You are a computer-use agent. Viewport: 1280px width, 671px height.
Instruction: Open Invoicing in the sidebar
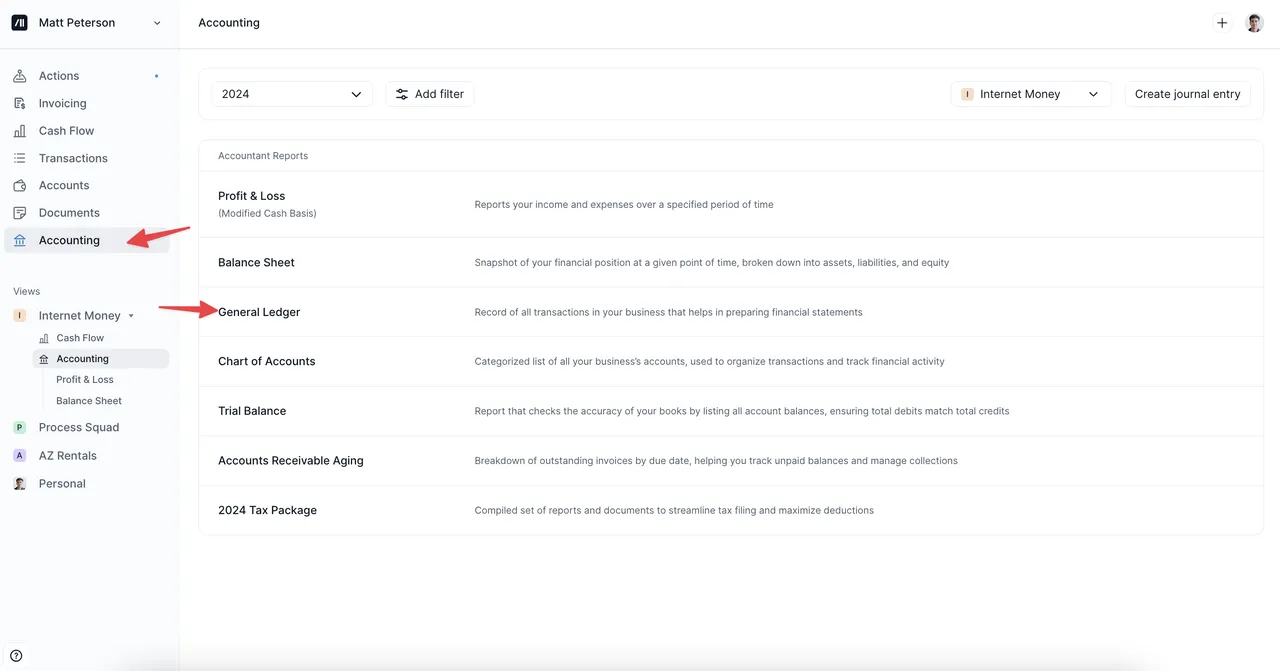point(63,103)
